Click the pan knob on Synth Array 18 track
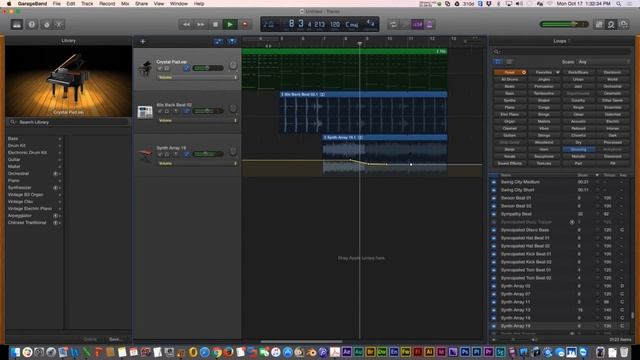The image size is (640, 360). pyautogui.click(x=233, y=151)
